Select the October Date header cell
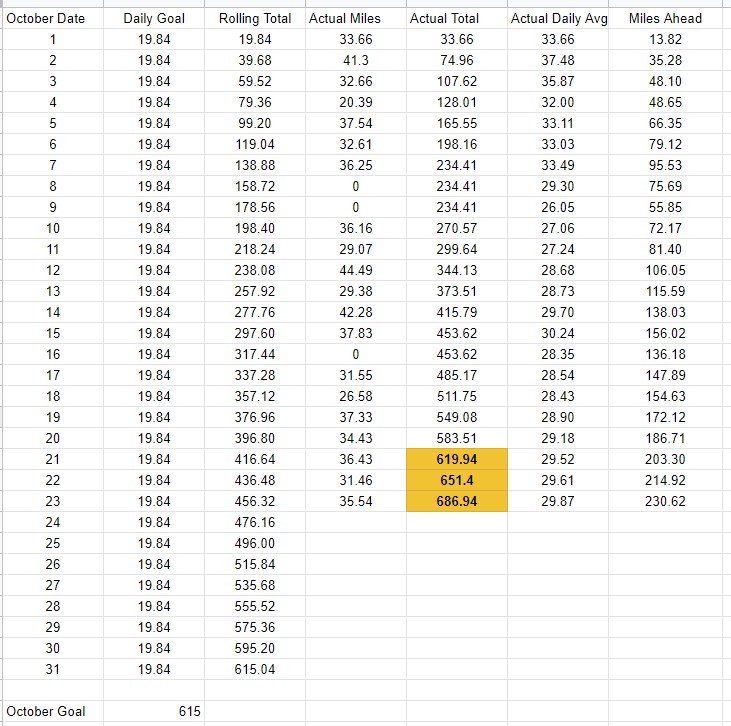 pyautogui.click(x=53, y=18)
